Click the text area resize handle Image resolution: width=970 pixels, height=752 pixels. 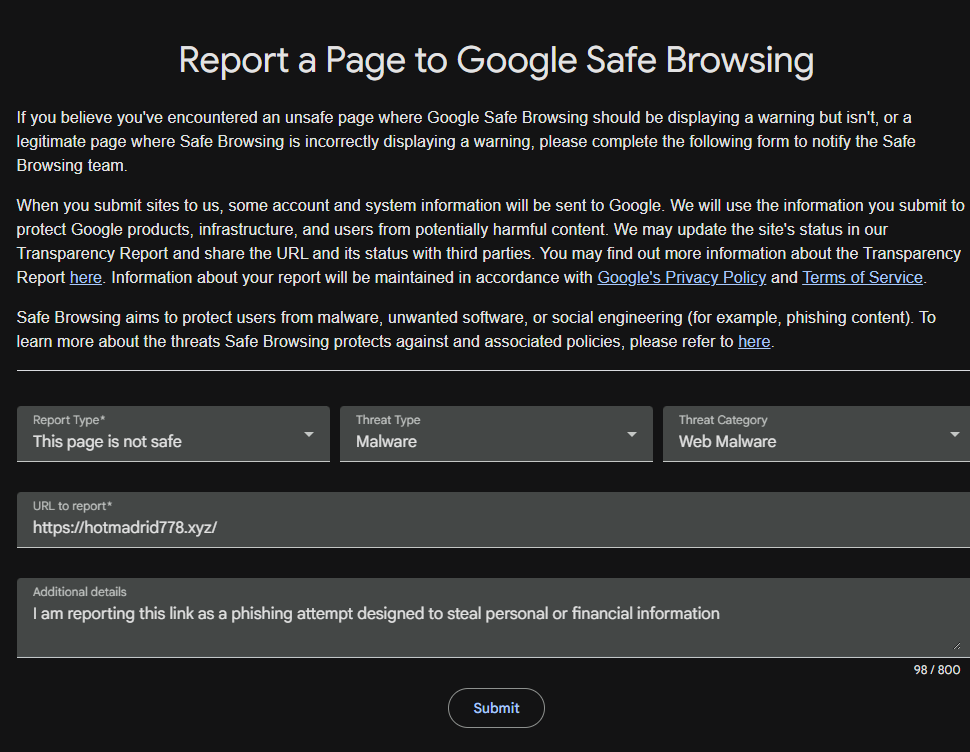pyautogui.click(x=956, y=645)
